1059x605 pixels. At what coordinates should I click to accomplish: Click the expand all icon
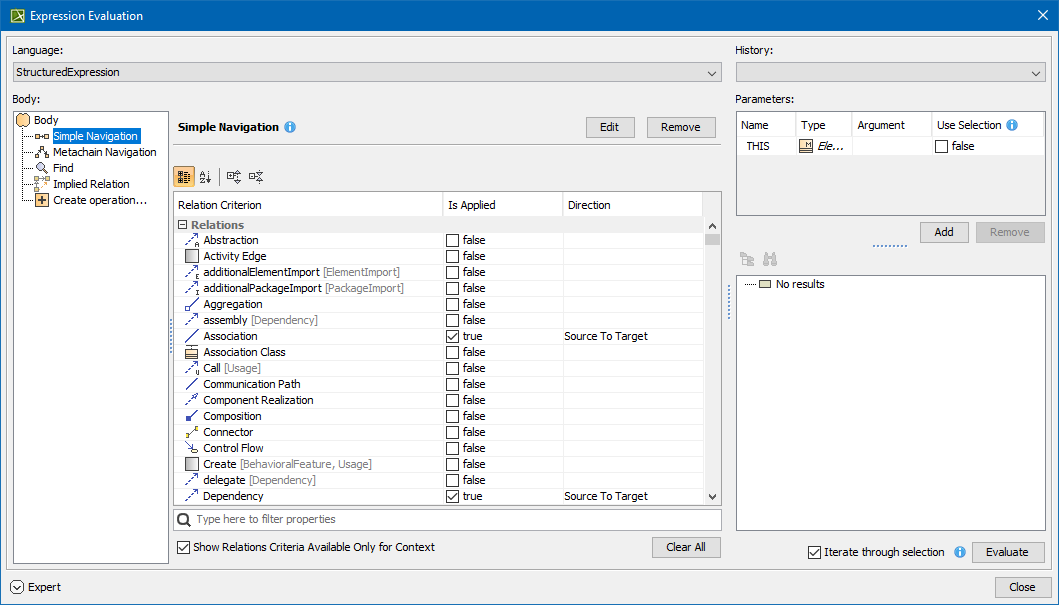pos(234,177)
